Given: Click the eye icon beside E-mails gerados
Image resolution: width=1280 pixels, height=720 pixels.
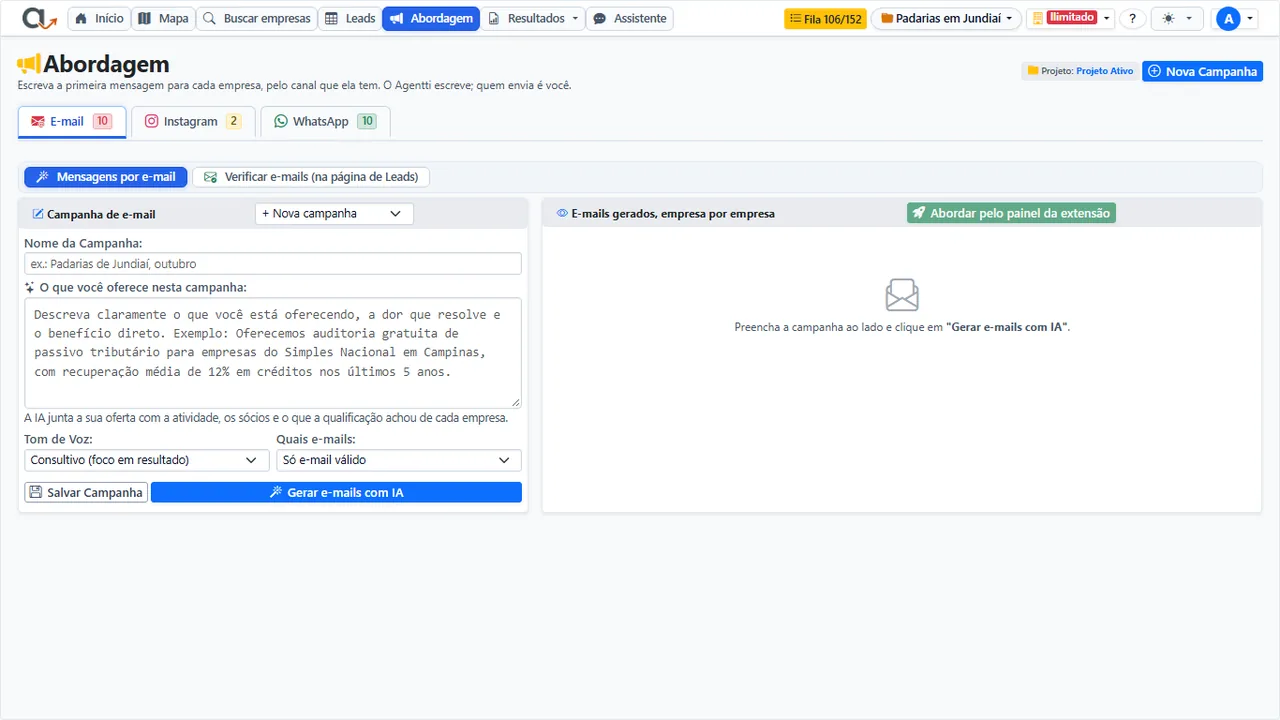Looking at the screenshot, I should pyautogui.click(x=562, y=213).
